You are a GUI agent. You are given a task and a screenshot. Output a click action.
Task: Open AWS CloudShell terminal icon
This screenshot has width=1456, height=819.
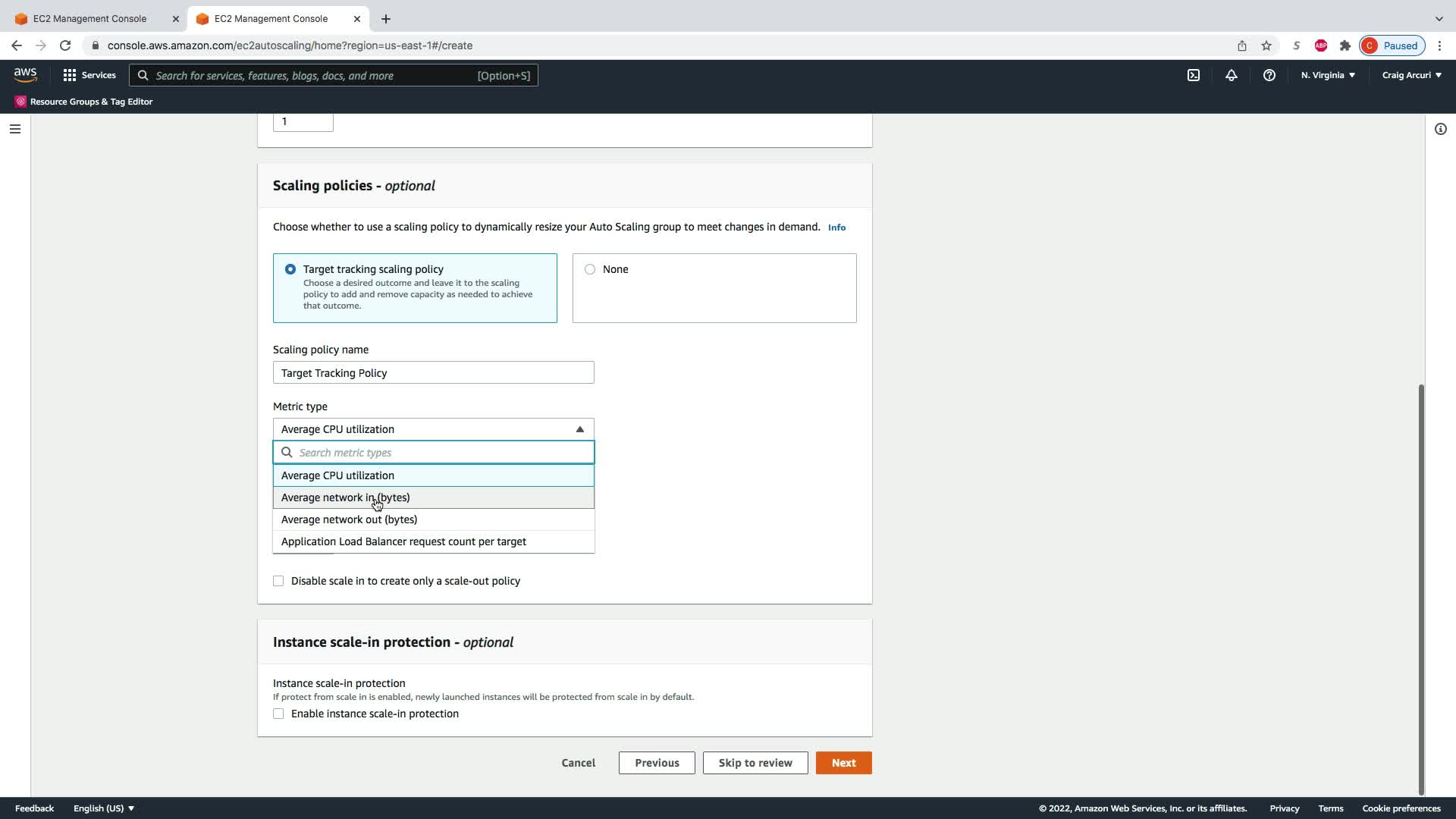coord(1194,75)
